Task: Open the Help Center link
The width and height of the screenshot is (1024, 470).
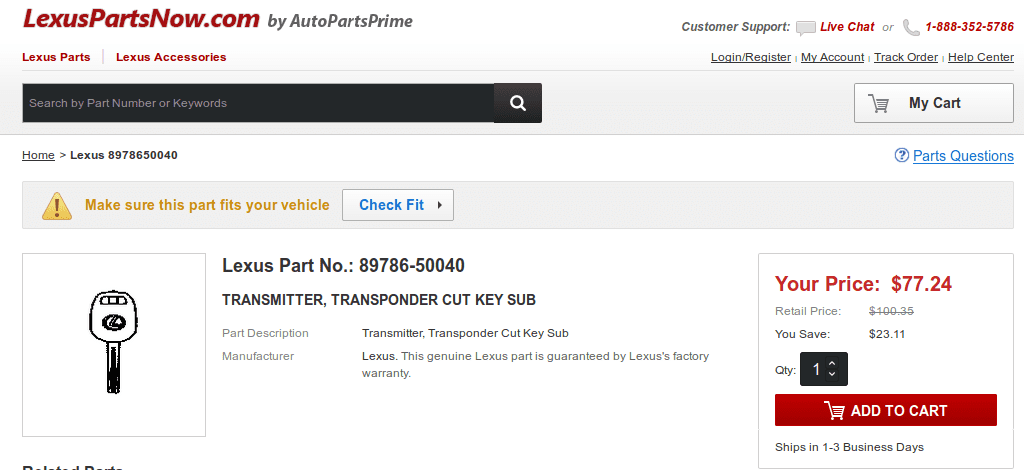Action: coord(981,57)
